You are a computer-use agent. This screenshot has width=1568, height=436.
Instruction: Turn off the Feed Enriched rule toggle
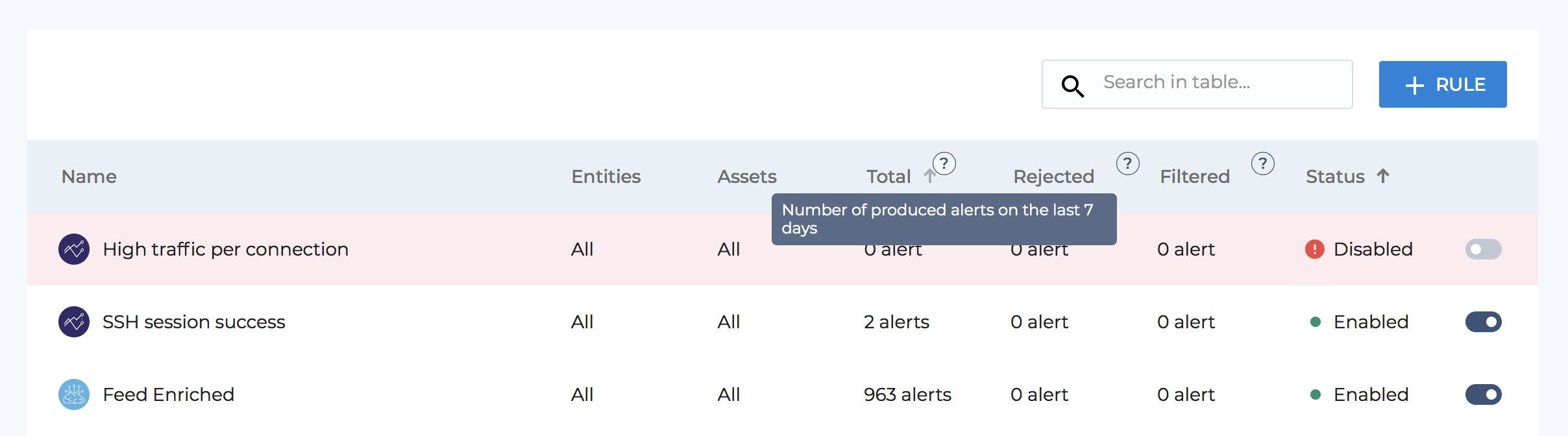(1484, 394)
